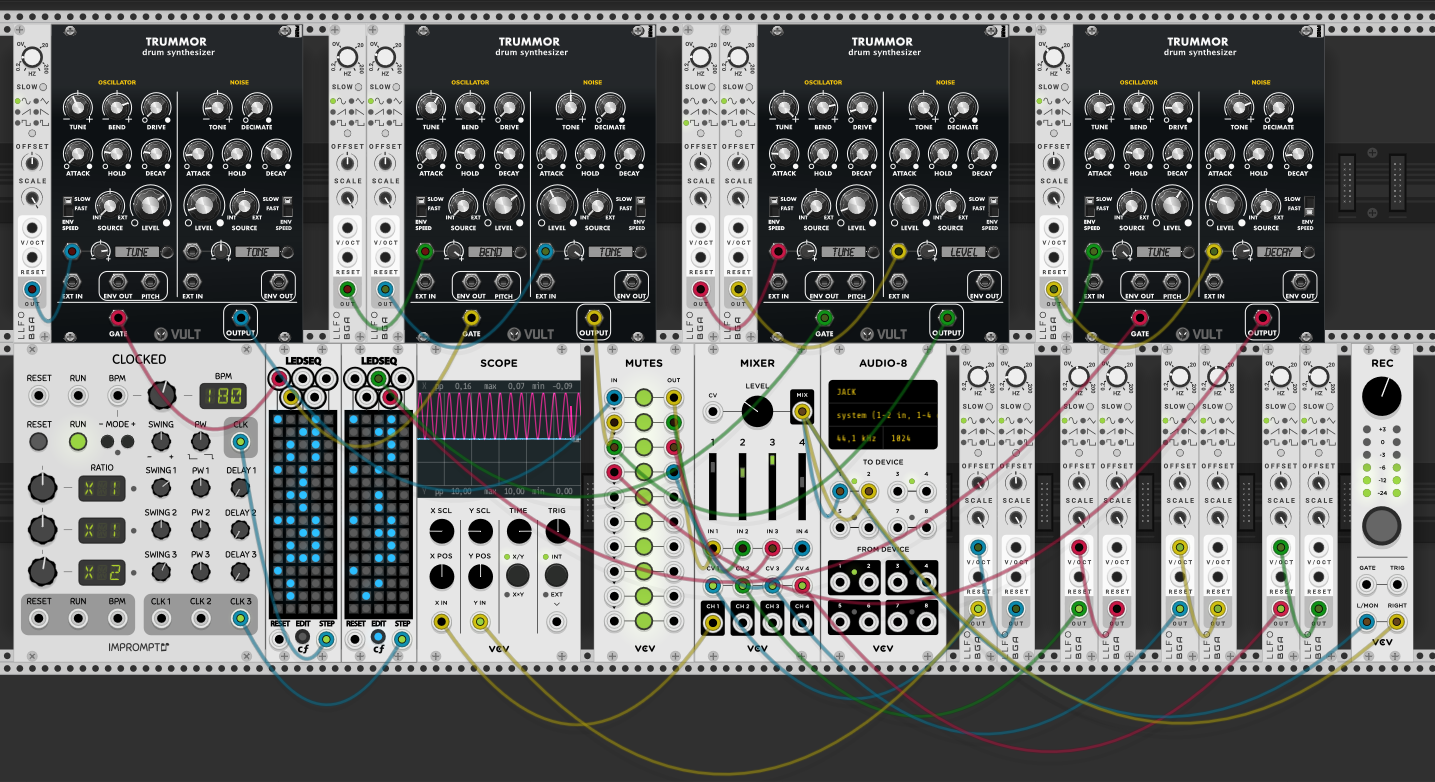Click the DELAY 2 knob on Clocked
Image resolution: width=1435 pixels, height=782 pixels.
click(239, 530)
